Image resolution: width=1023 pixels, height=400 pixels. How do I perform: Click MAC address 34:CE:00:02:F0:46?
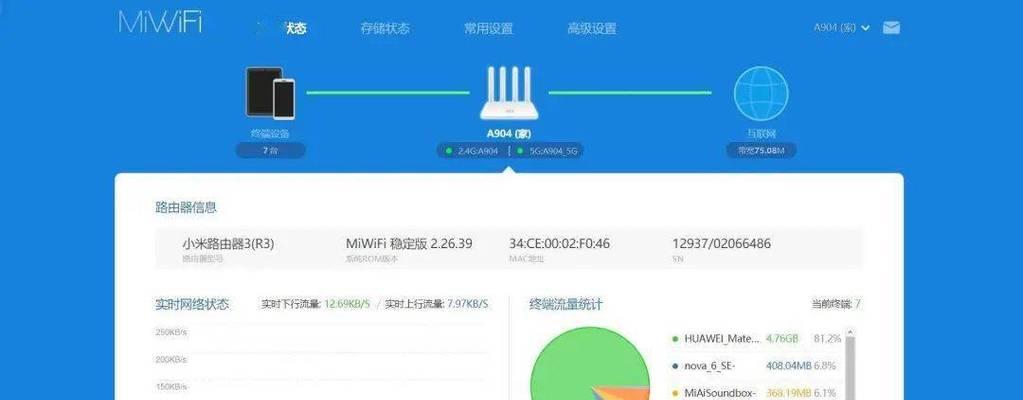pyautogui.click(x=559, y=244)
